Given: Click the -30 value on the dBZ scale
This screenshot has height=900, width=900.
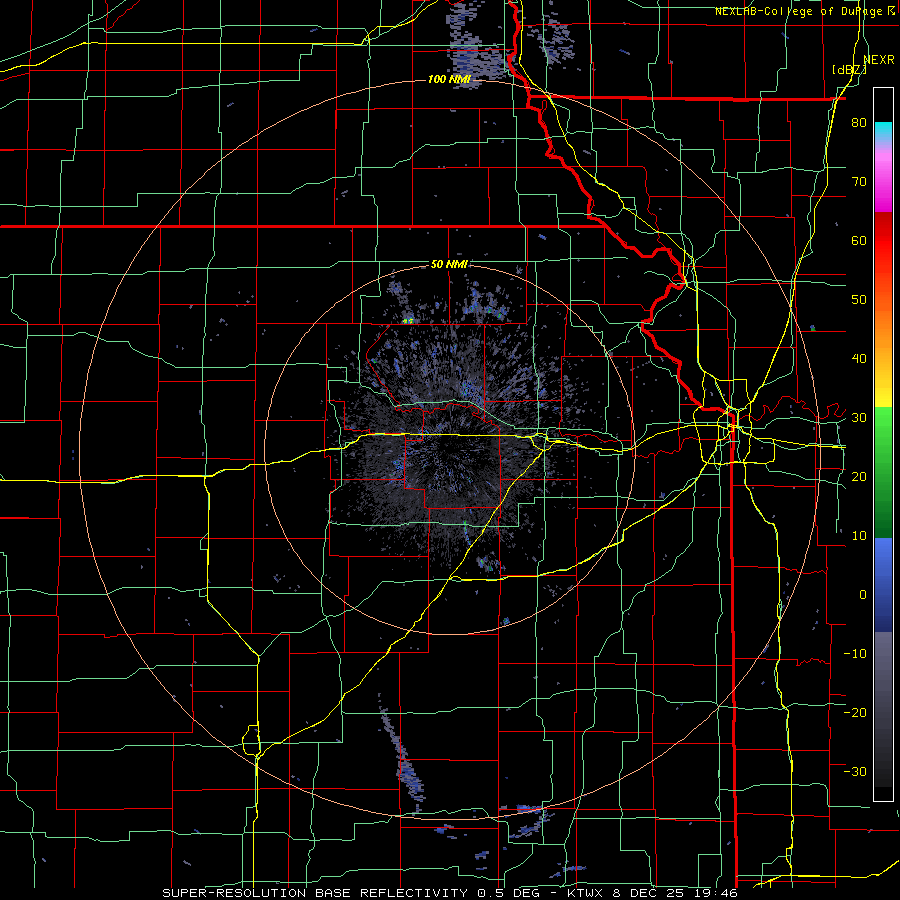Looking at the screenshot, I should click(855, 771).
